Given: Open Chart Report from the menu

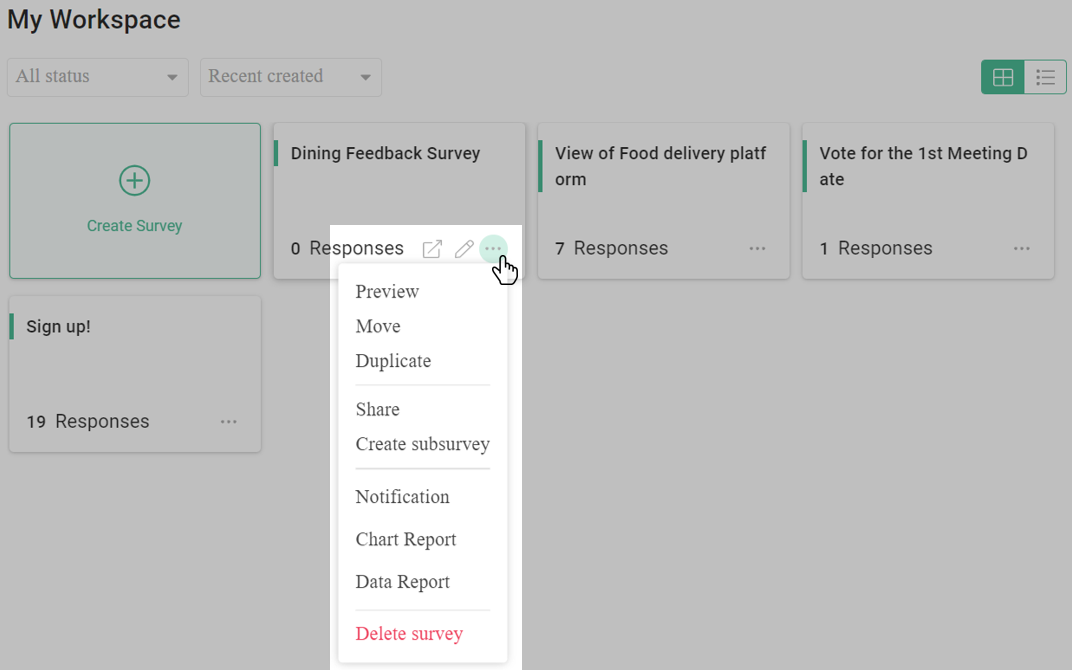Looking at the screenshot, I should (406, 539).
